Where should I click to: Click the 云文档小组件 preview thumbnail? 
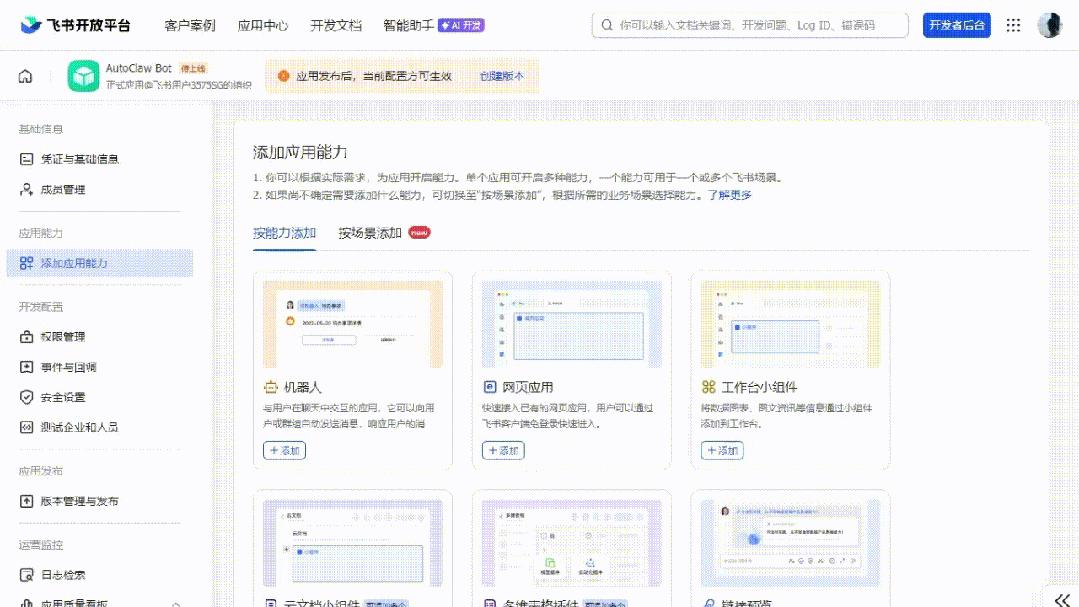tap(353, 543)
